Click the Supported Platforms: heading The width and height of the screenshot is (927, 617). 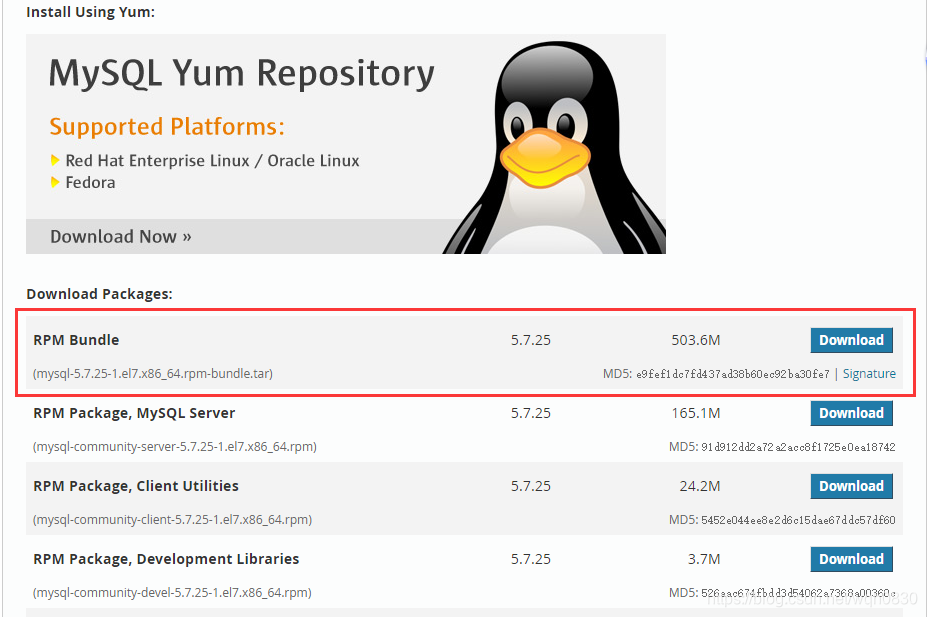coord(167,126)
